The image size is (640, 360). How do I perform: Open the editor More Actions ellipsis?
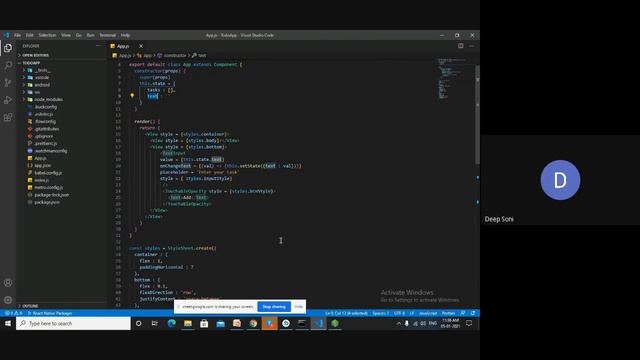(x=471, y=46)
